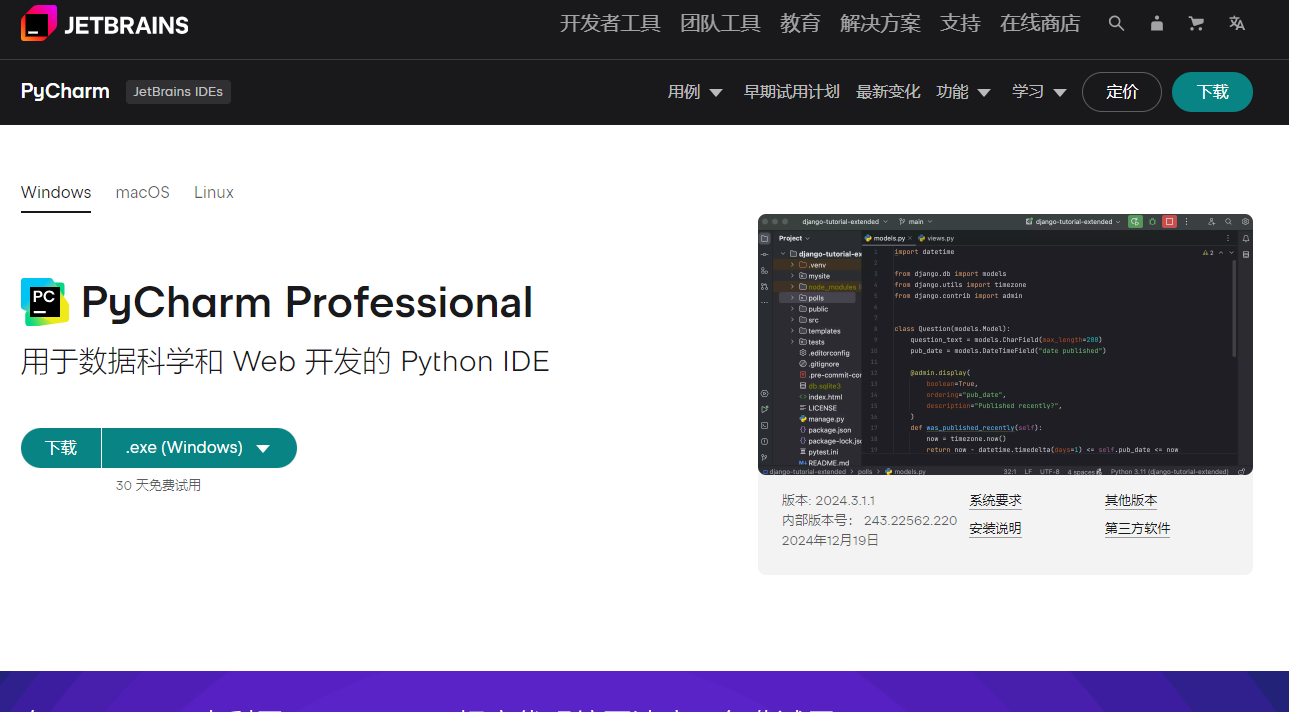Viewport: 1289px width, 712px height.
Task: Open the 团队工具 menu
Action: (720, 23)
